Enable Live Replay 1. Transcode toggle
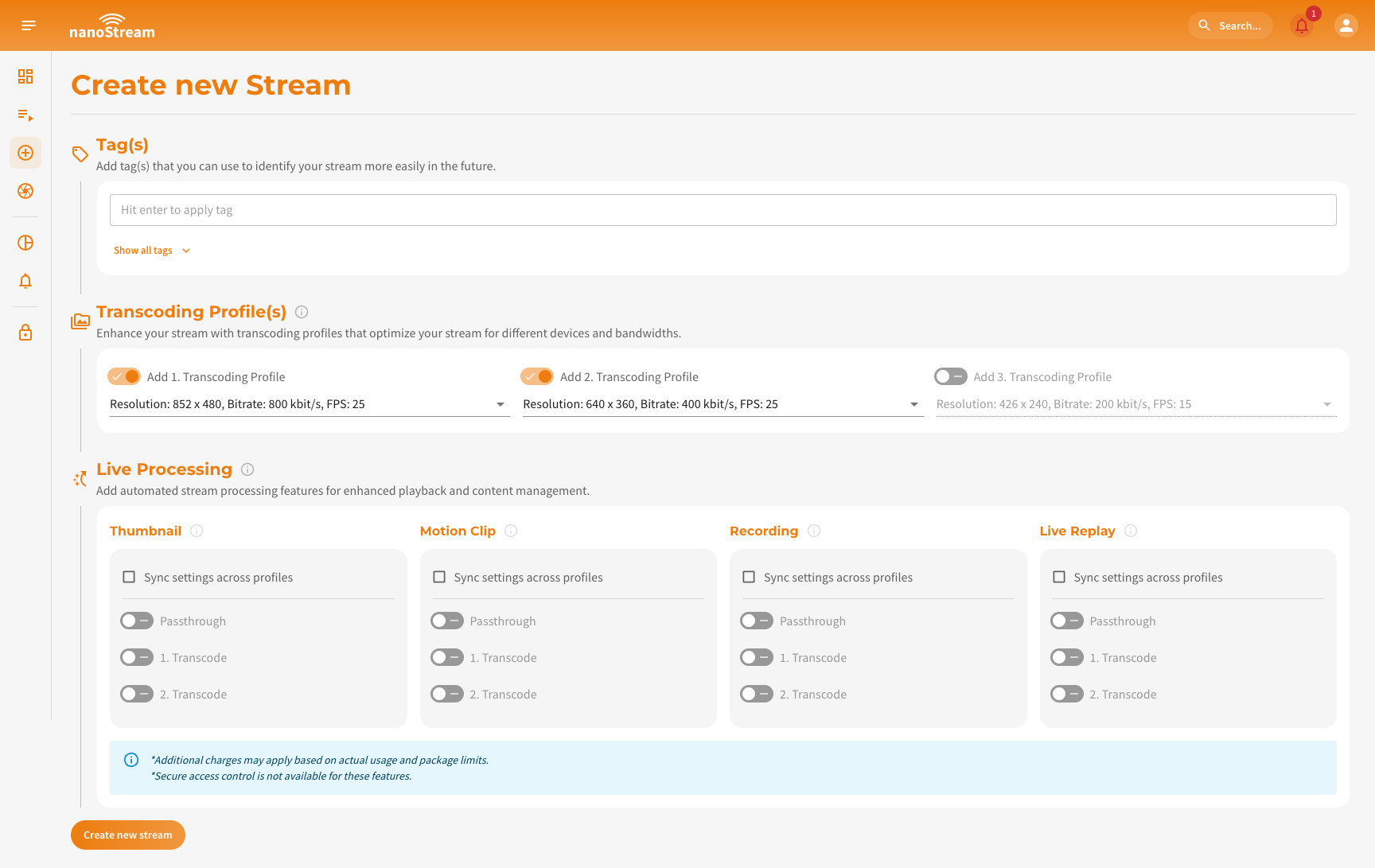The height and width of the screenshot is (868, 1375). tap(1067, 657)
